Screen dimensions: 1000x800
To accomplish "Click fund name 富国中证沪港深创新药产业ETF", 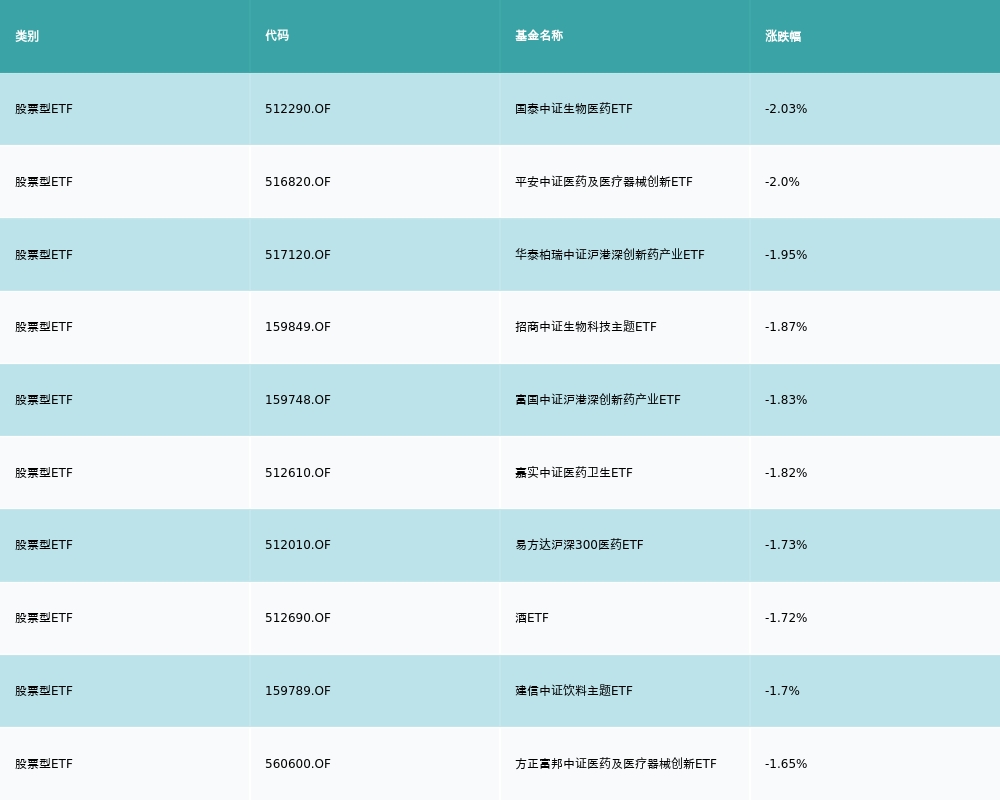I will coord(598,400).
